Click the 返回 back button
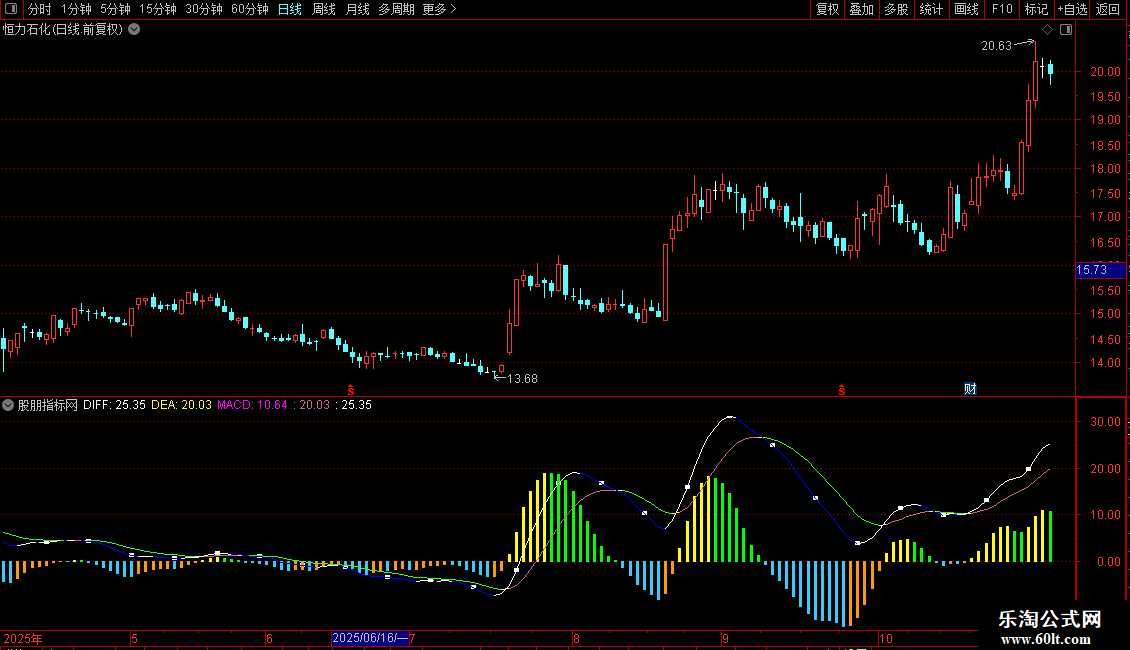Screen dimensions: 1130x650 (x=1108, y=9)
